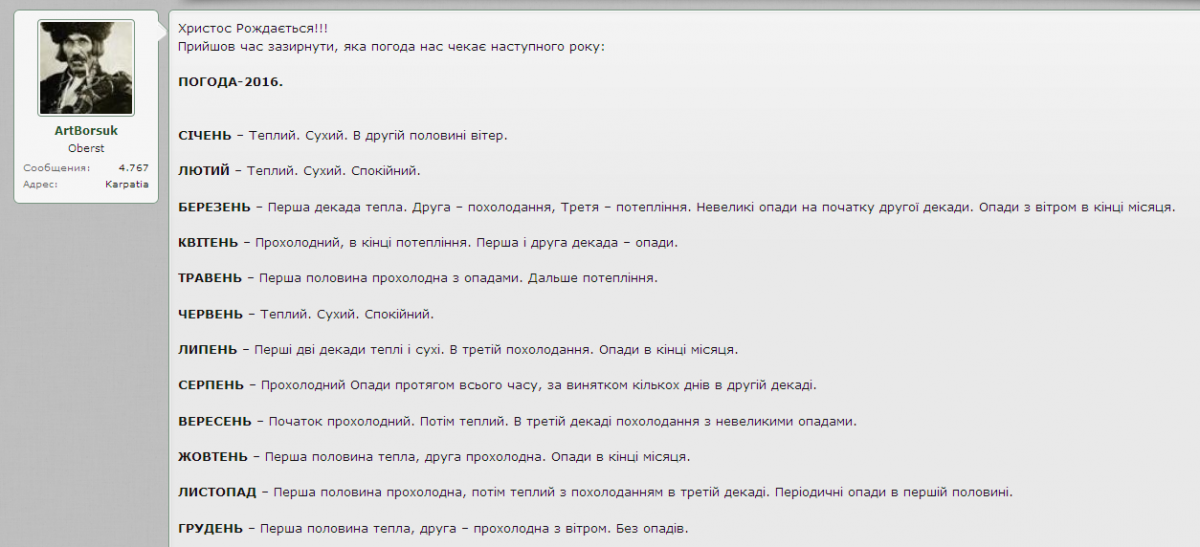This screenshot has width=1200, height=547.
Task: Click the ЛИСТОПАД forecast line
Action: [595, 492]
